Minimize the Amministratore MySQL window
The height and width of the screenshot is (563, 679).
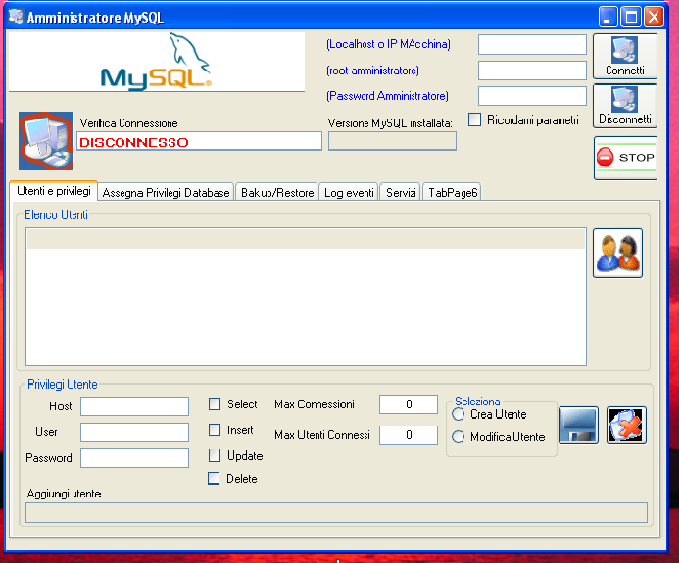click(608, 17)
